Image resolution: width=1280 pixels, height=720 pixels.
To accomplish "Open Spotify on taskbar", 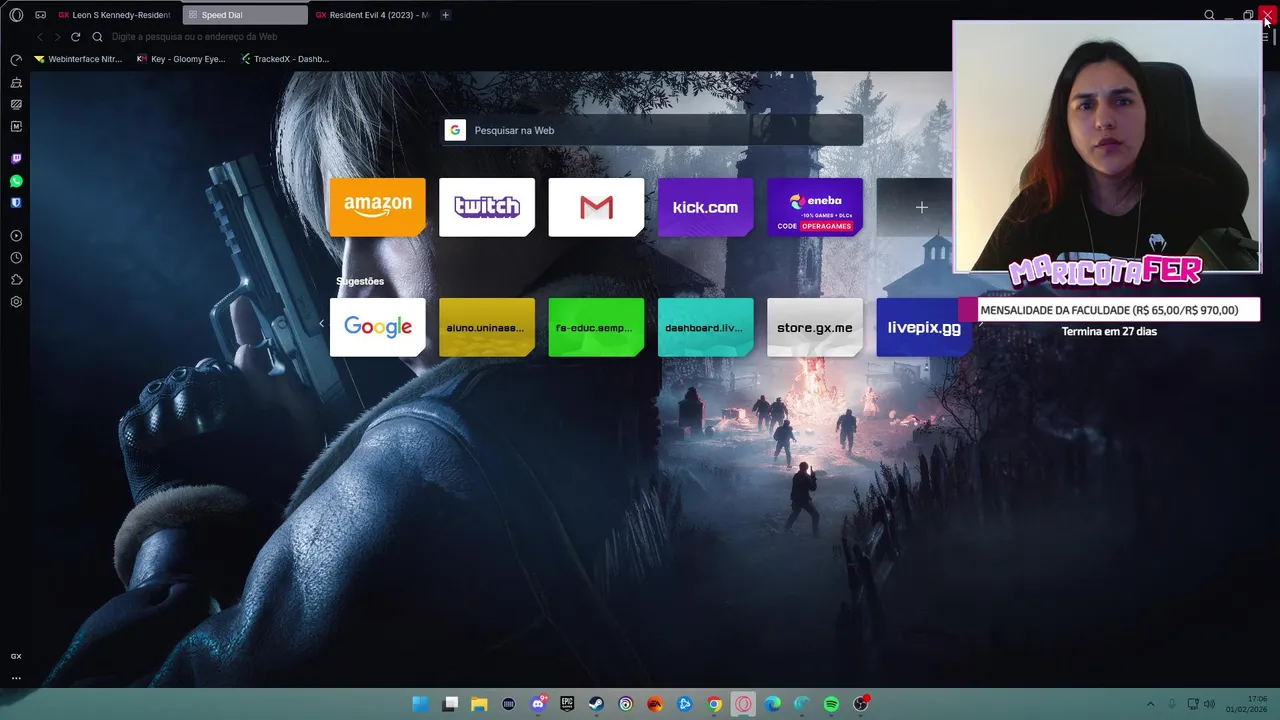I will (831, 704).
